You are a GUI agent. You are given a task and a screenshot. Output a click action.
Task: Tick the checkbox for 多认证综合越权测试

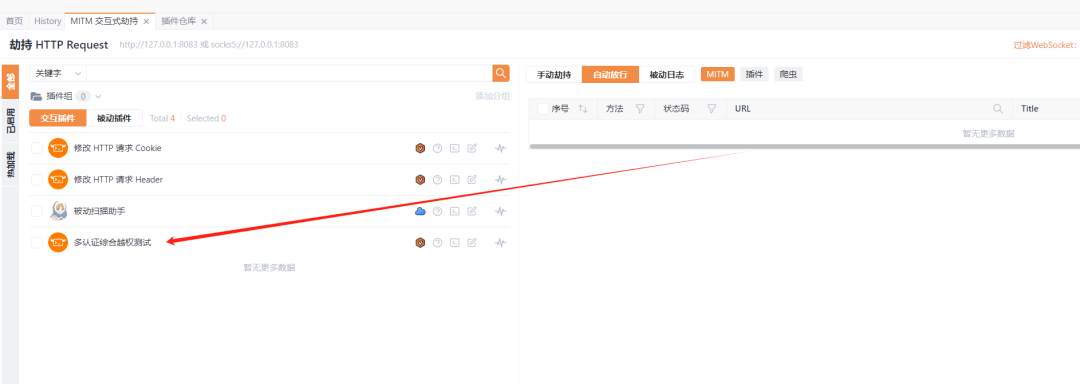tap(37, 243)
